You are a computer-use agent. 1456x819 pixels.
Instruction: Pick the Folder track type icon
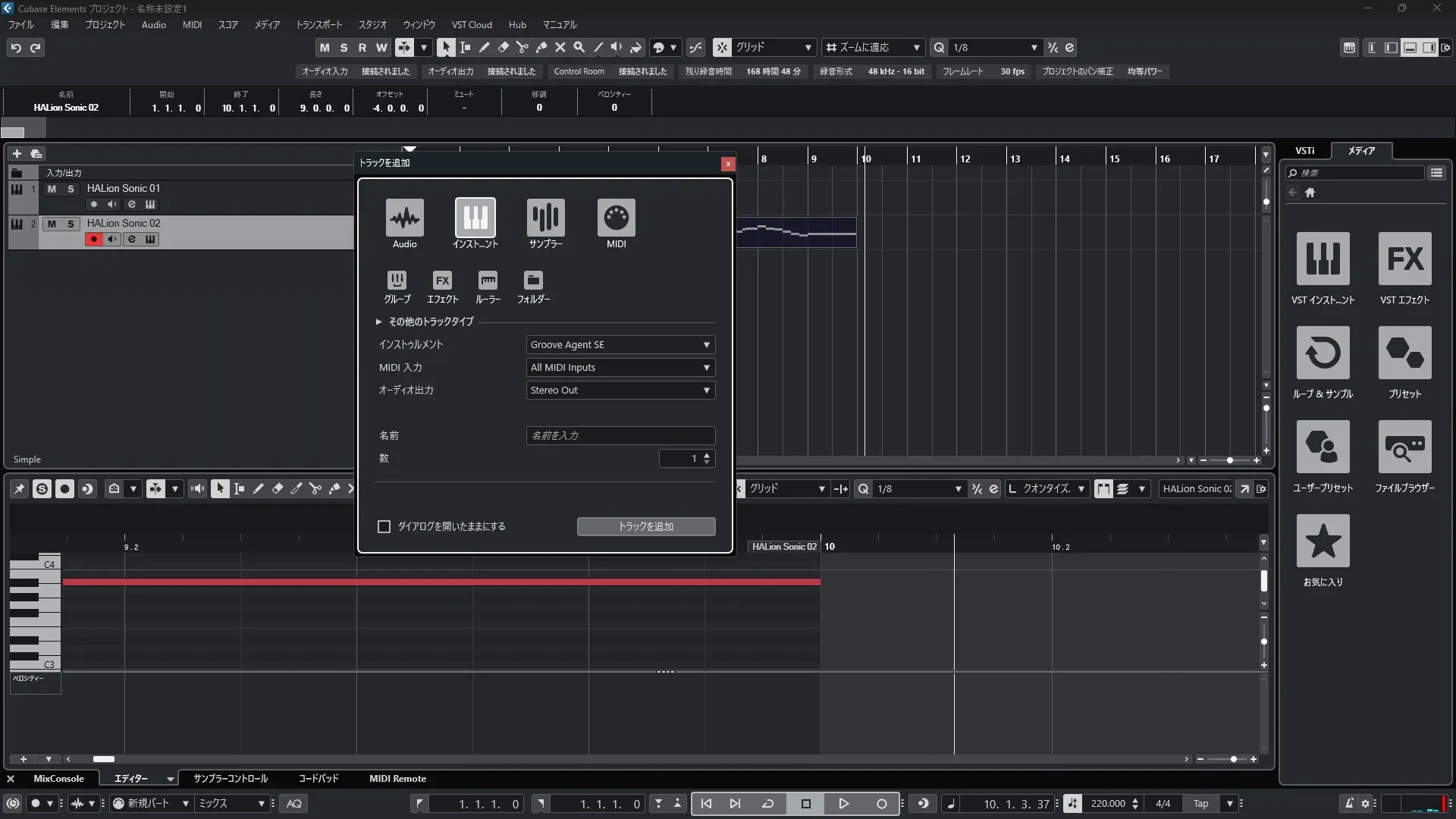pos(533,281)
